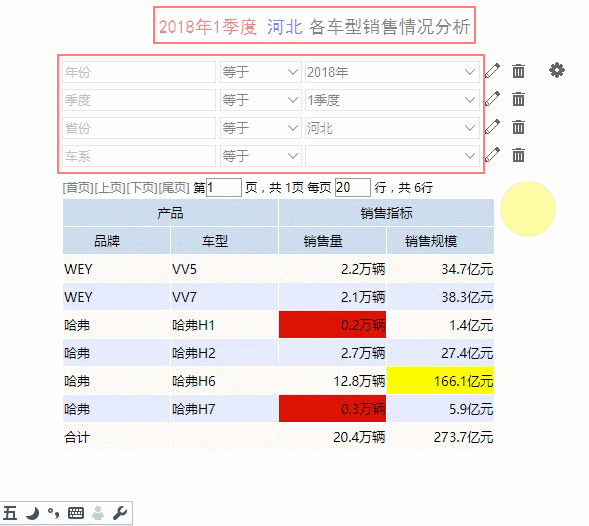The height and width of the screenshot is (526, 589).
Task: Toggle the punctuation mode icon in IME bar
Action: [54, 513]
